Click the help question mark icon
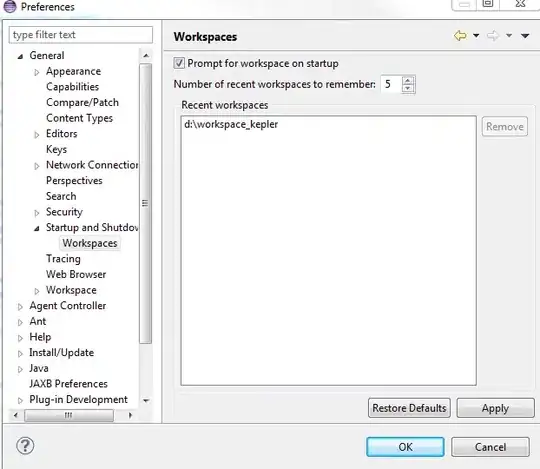The width and height of the screenshot is (540, 469). pyautogui.click(x=25, y=446)
